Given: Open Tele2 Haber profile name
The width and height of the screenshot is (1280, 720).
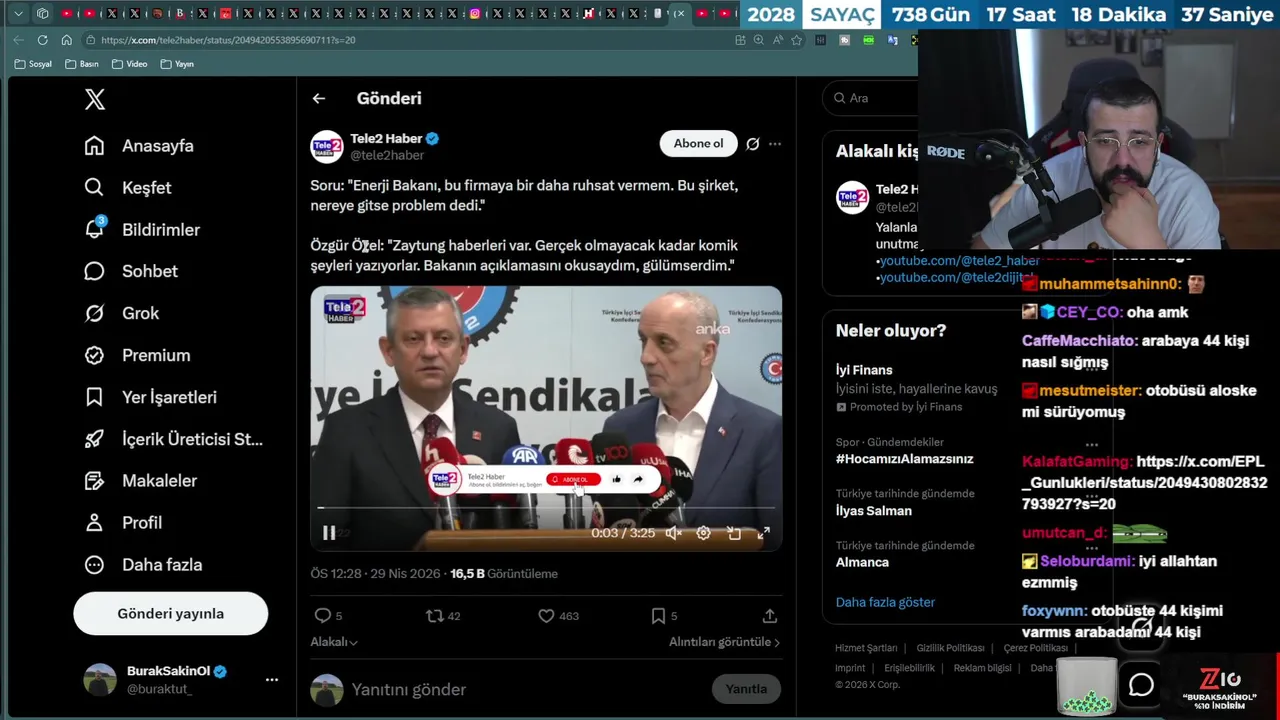Looking at the screenshot, I should [386, 139].
